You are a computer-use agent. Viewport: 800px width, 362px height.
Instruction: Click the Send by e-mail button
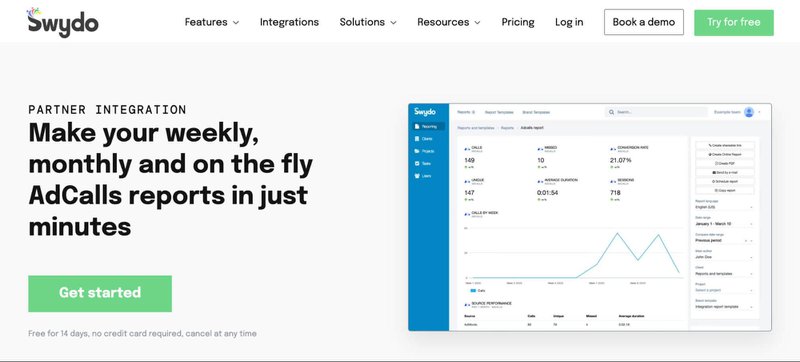click(725, 173)
